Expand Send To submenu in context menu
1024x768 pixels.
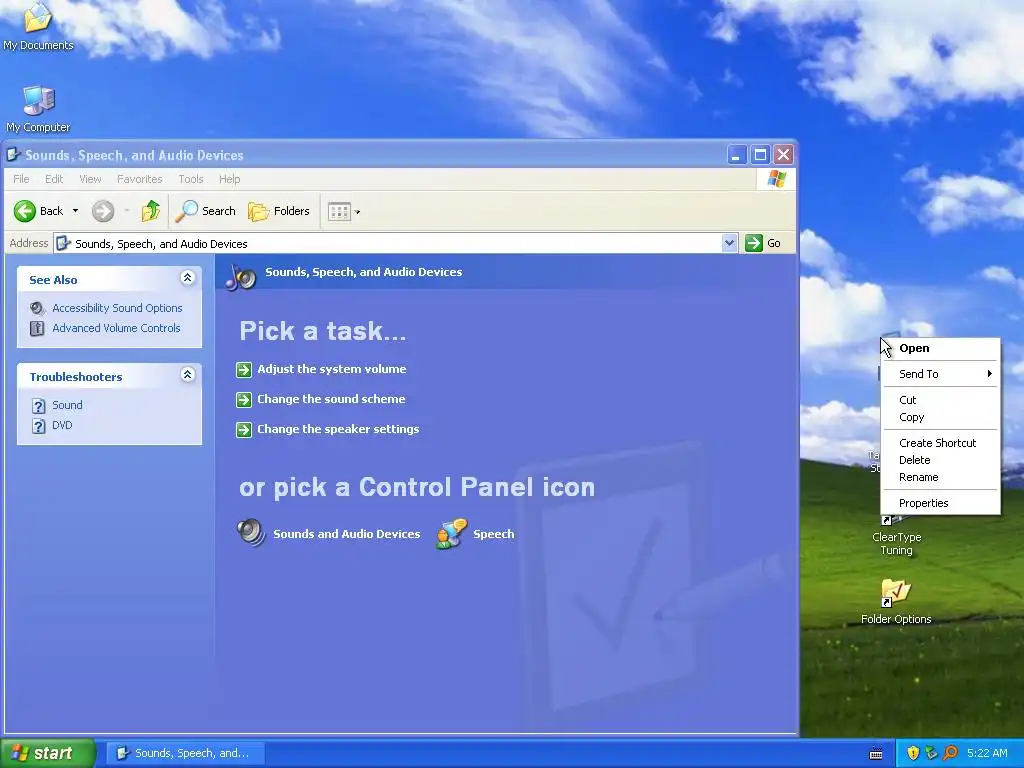coord(940,374)
